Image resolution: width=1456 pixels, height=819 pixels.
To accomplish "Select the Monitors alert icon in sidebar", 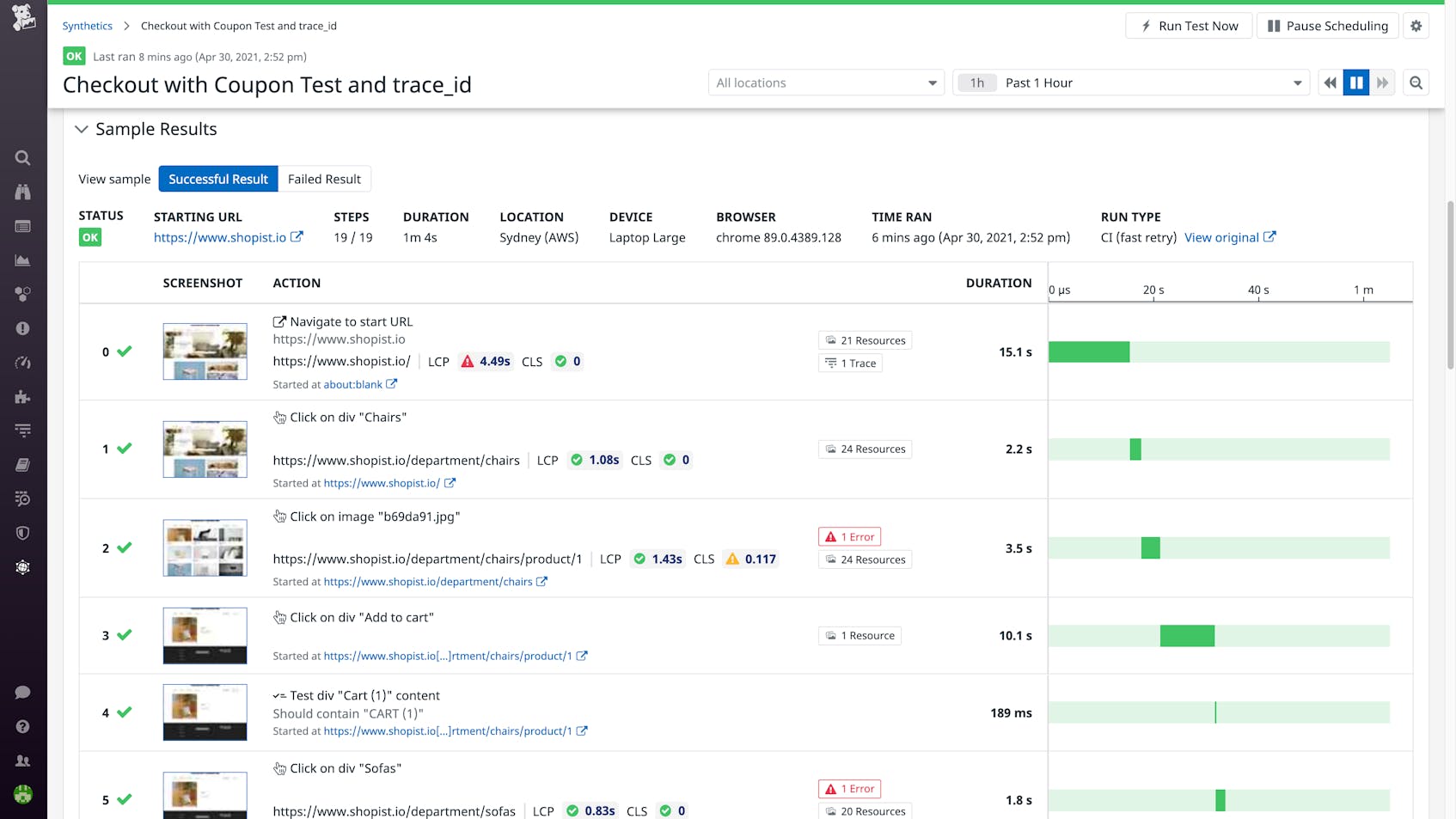I will (23, 327).
